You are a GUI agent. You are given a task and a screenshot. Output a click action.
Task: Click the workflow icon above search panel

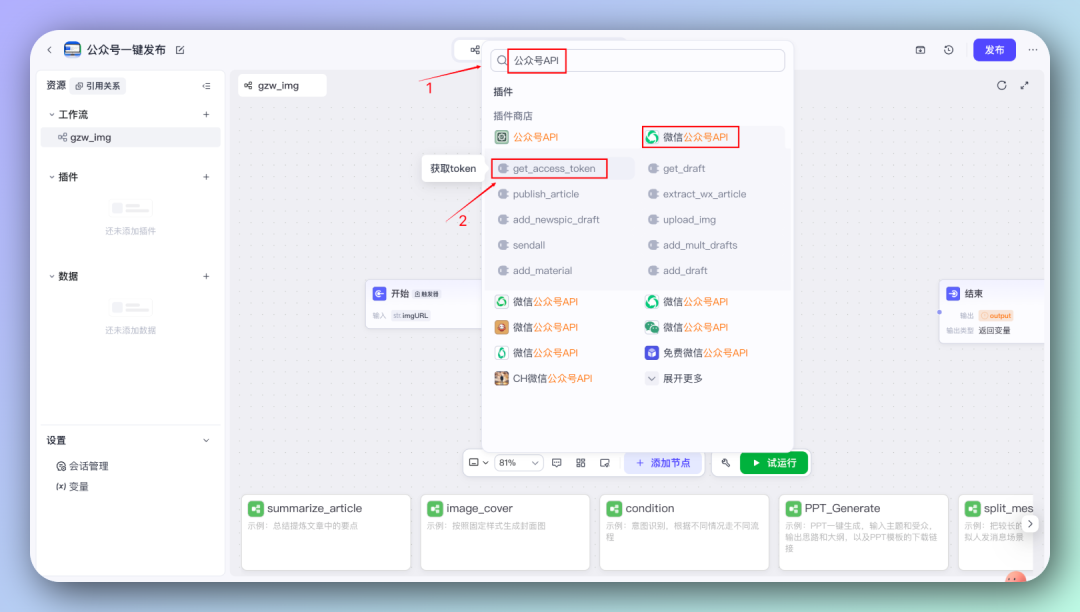coord(475,50)
